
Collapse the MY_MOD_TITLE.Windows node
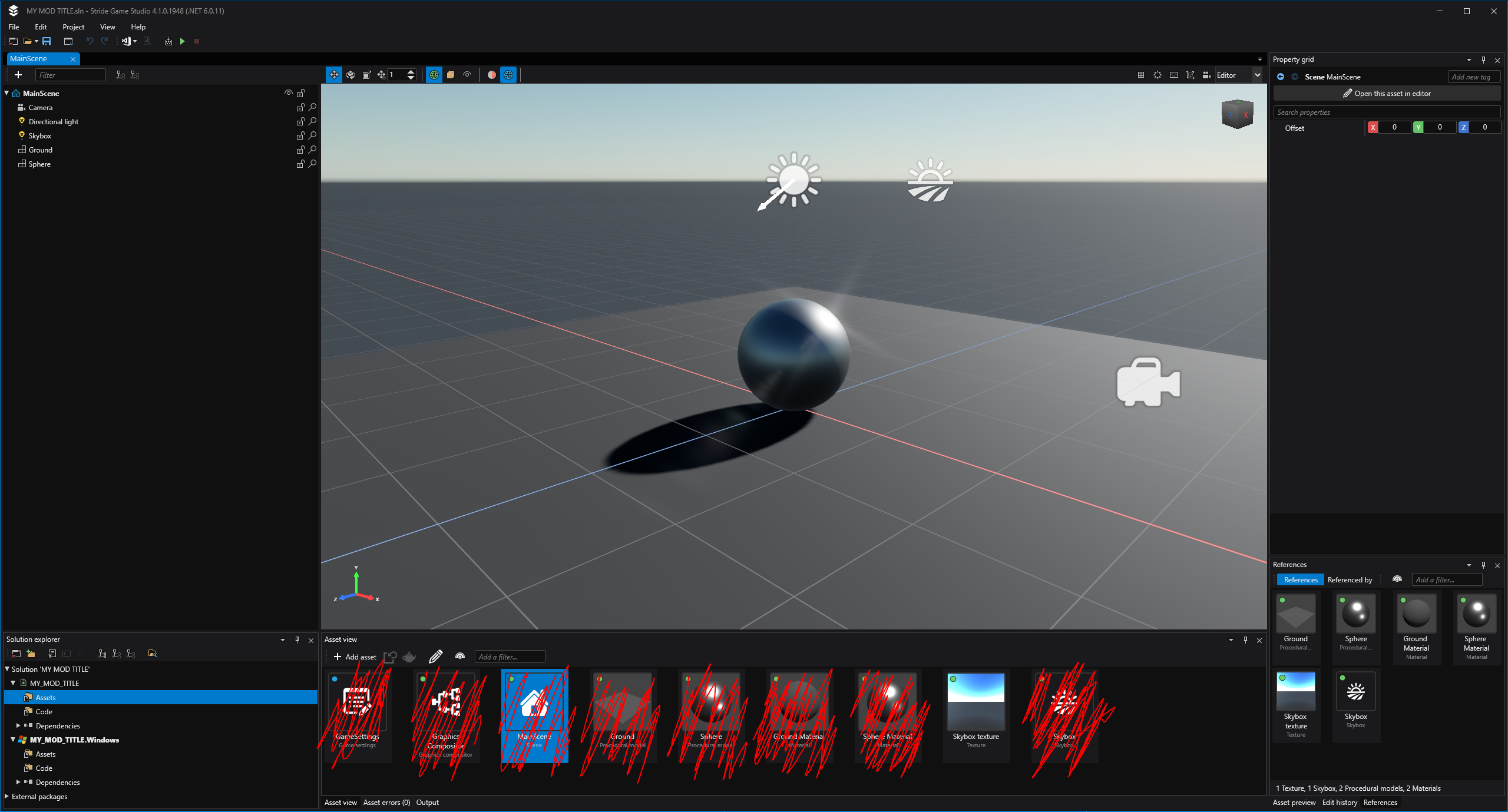[x=13, y=740]
